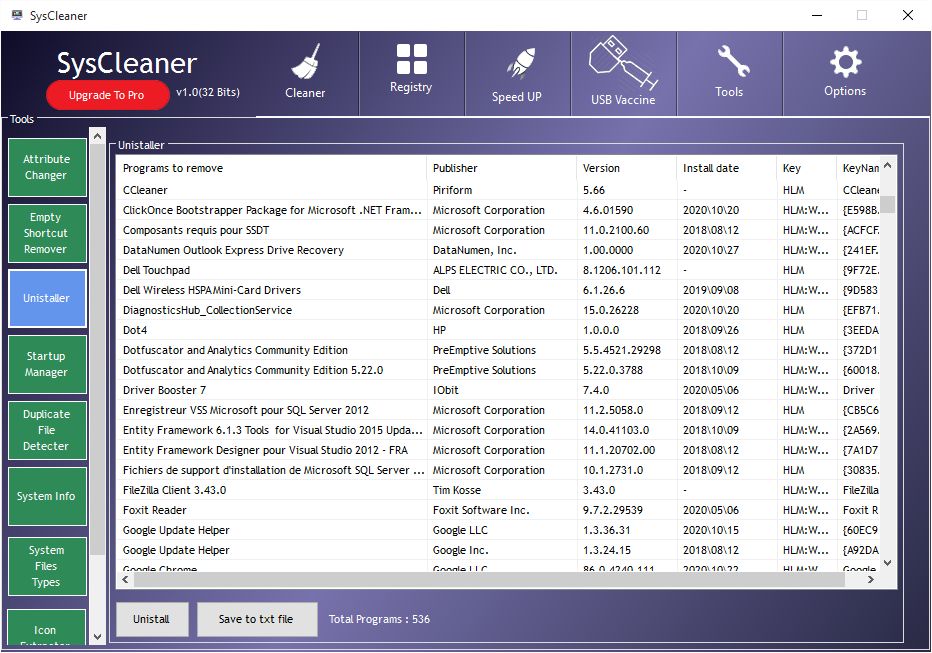Select the Dot4 program row

pos(498,330)
